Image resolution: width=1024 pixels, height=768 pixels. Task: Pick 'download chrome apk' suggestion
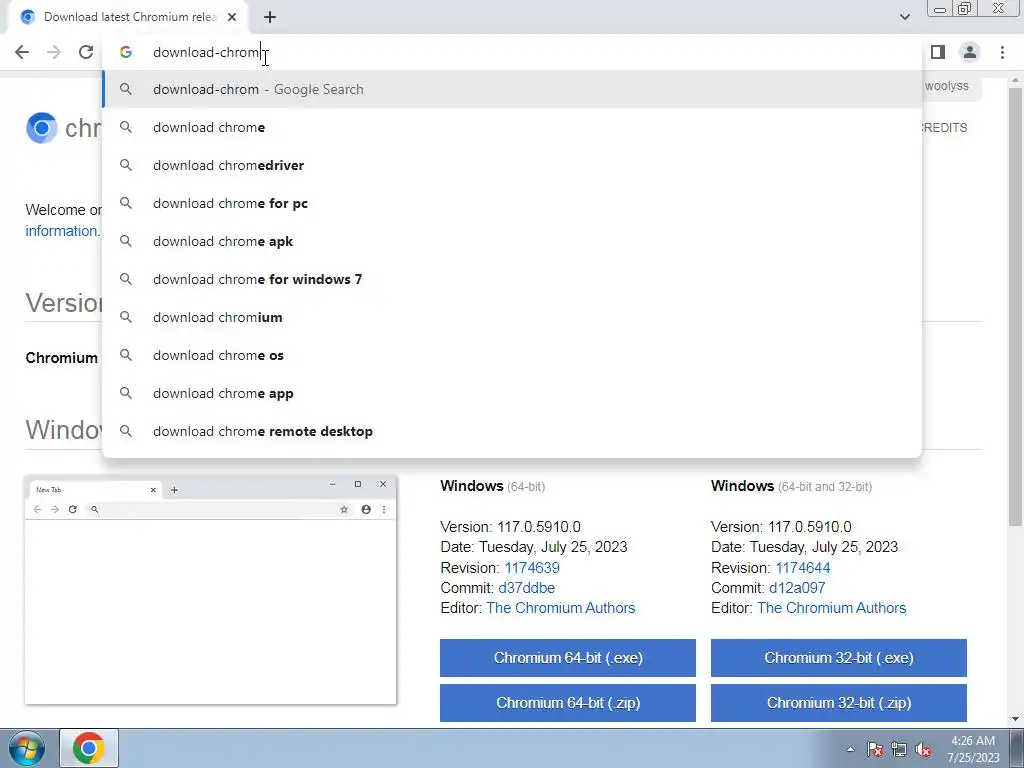point(512,241)
